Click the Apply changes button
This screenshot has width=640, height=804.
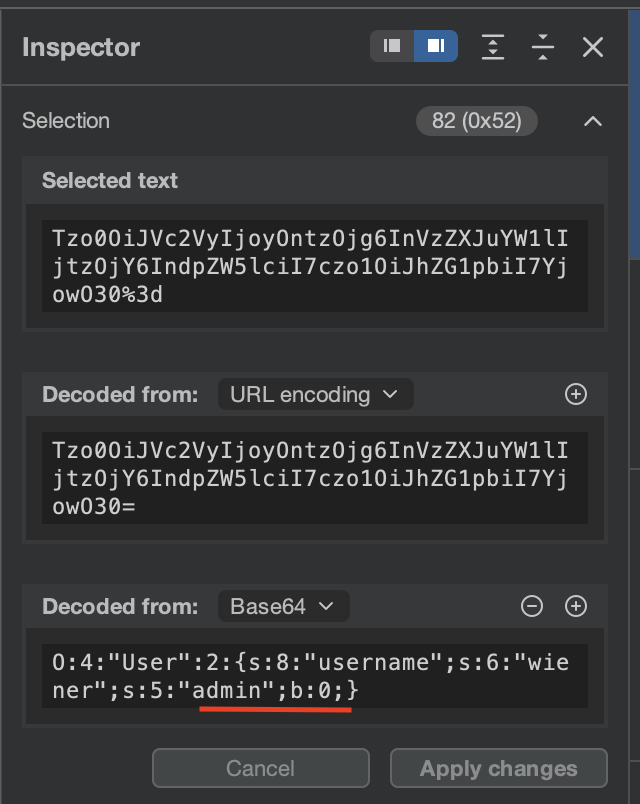point(498,768)
